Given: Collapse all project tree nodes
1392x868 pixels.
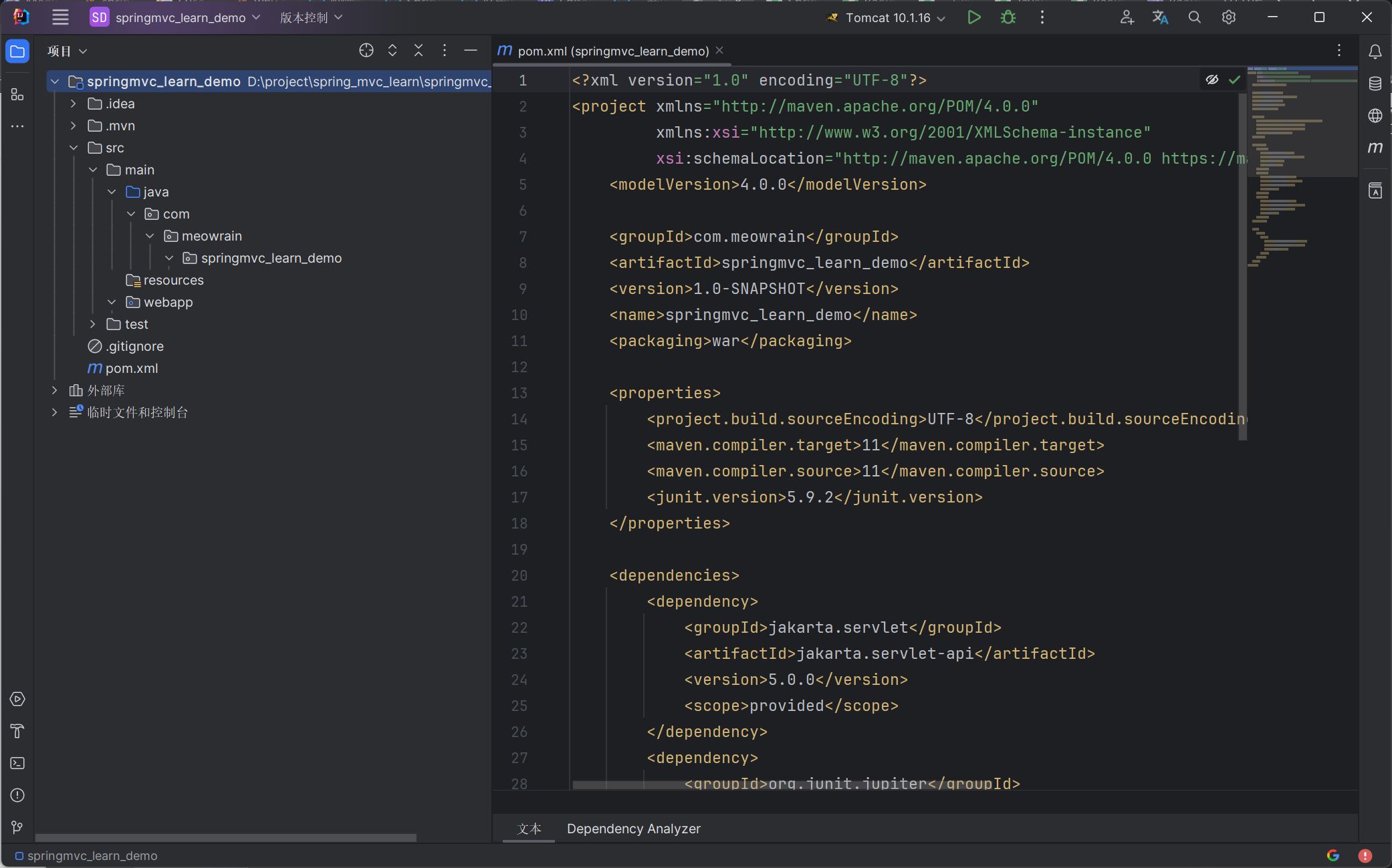Looking at the screenshot, I should click(419, 51).
